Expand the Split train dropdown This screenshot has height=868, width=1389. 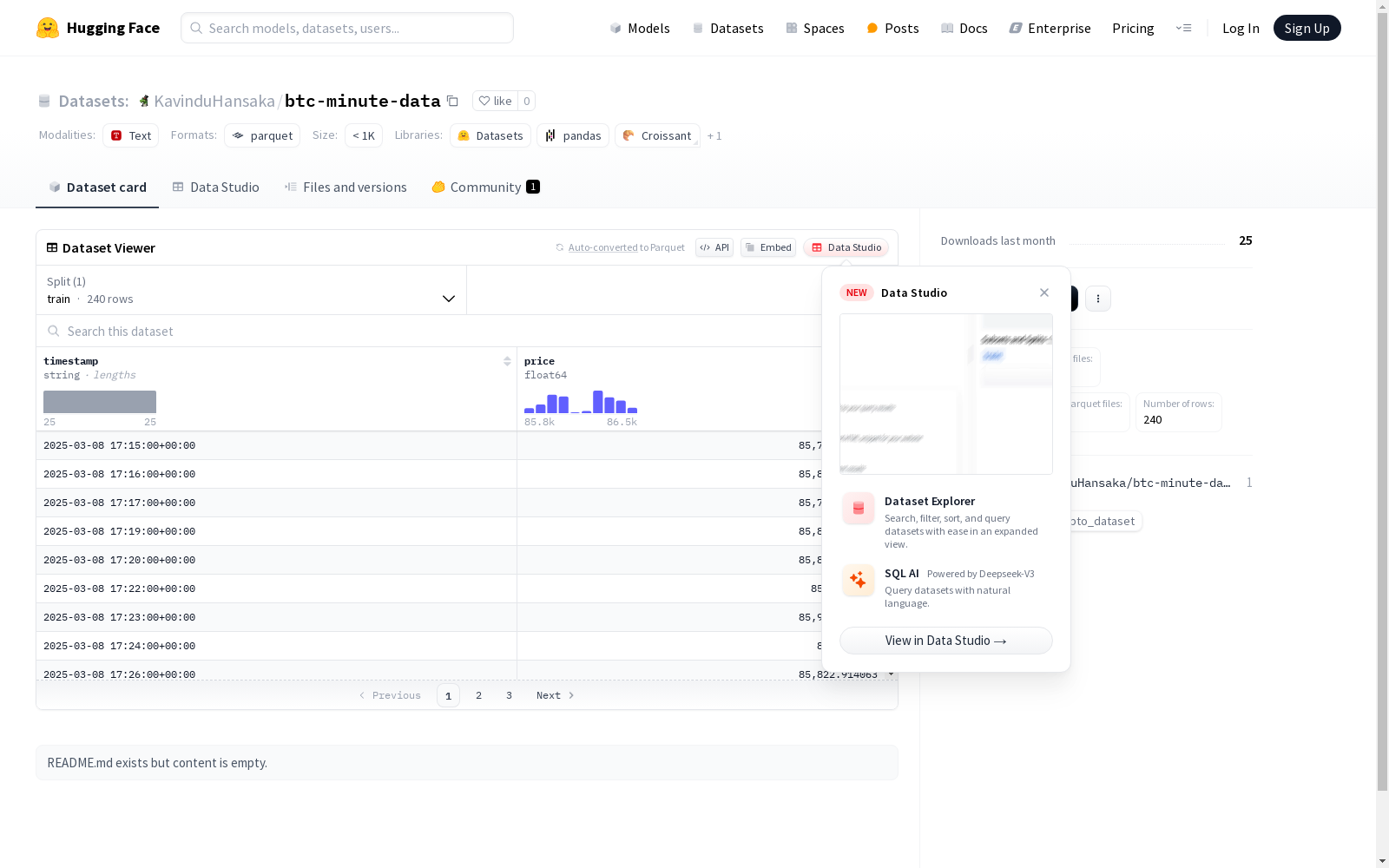(252, 290)
